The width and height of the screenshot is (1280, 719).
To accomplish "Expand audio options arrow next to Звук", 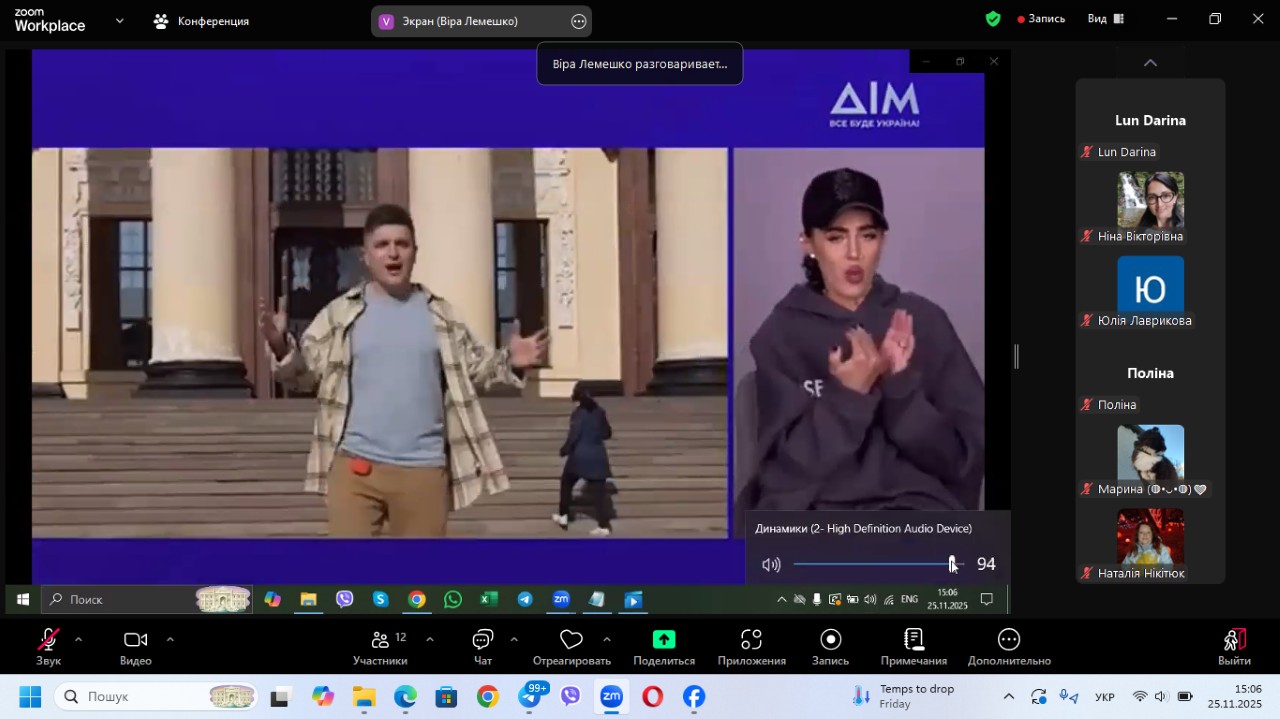I will (78, 639).
